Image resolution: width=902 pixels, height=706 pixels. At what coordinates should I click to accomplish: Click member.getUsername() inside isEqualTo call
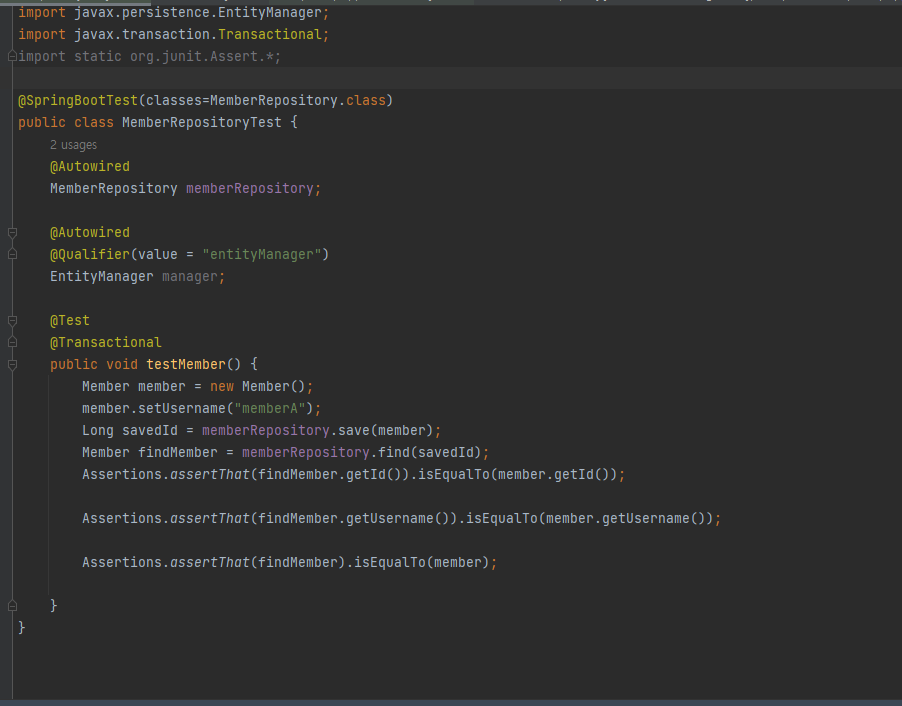pyautogui.click(x=625, y=519)
